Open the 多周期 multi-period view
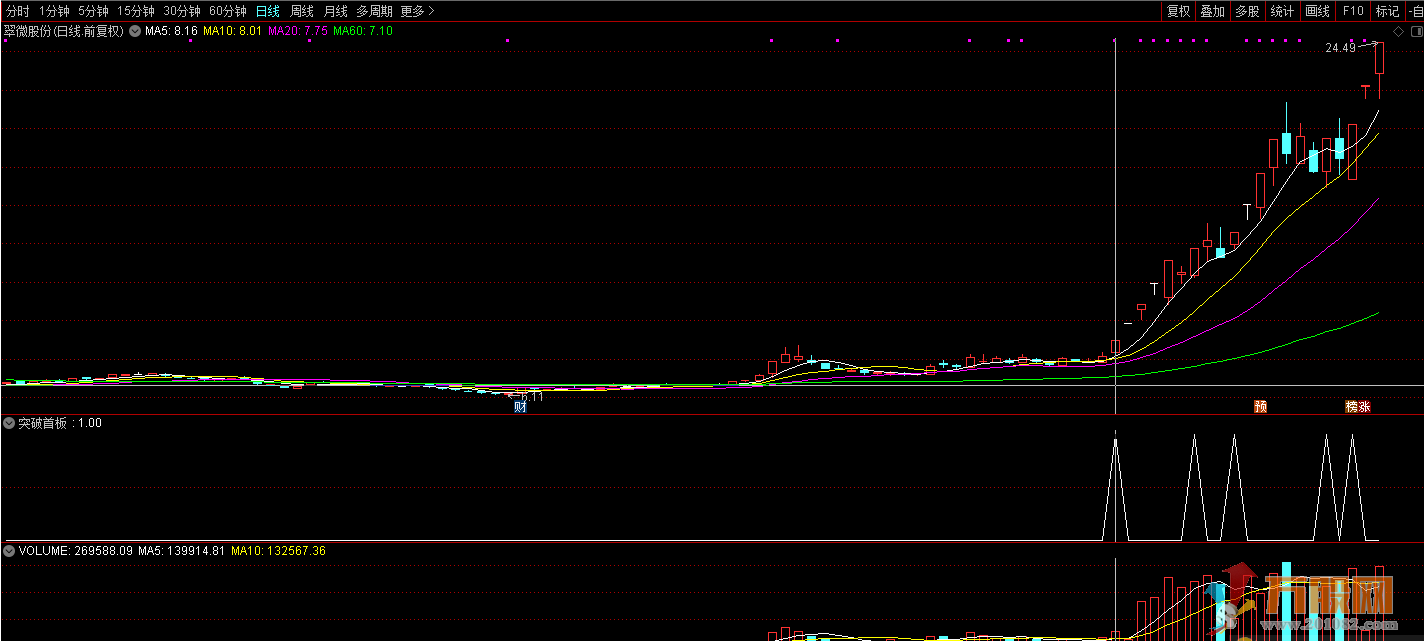The width and height of the screenshot is (1424, 641). coord(374,11)
